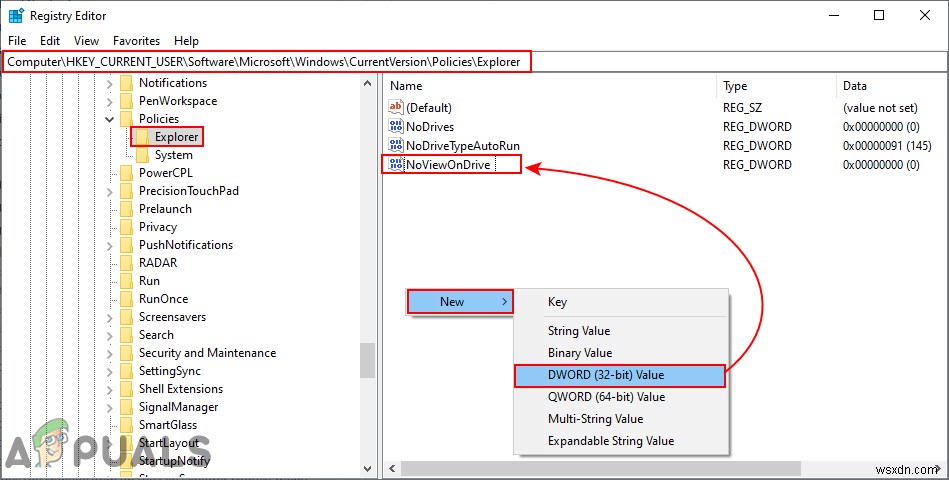This screenshot has height=480, width=949.
Task: Click the REG_SZ type cell
Action: [x=742, y=108]
